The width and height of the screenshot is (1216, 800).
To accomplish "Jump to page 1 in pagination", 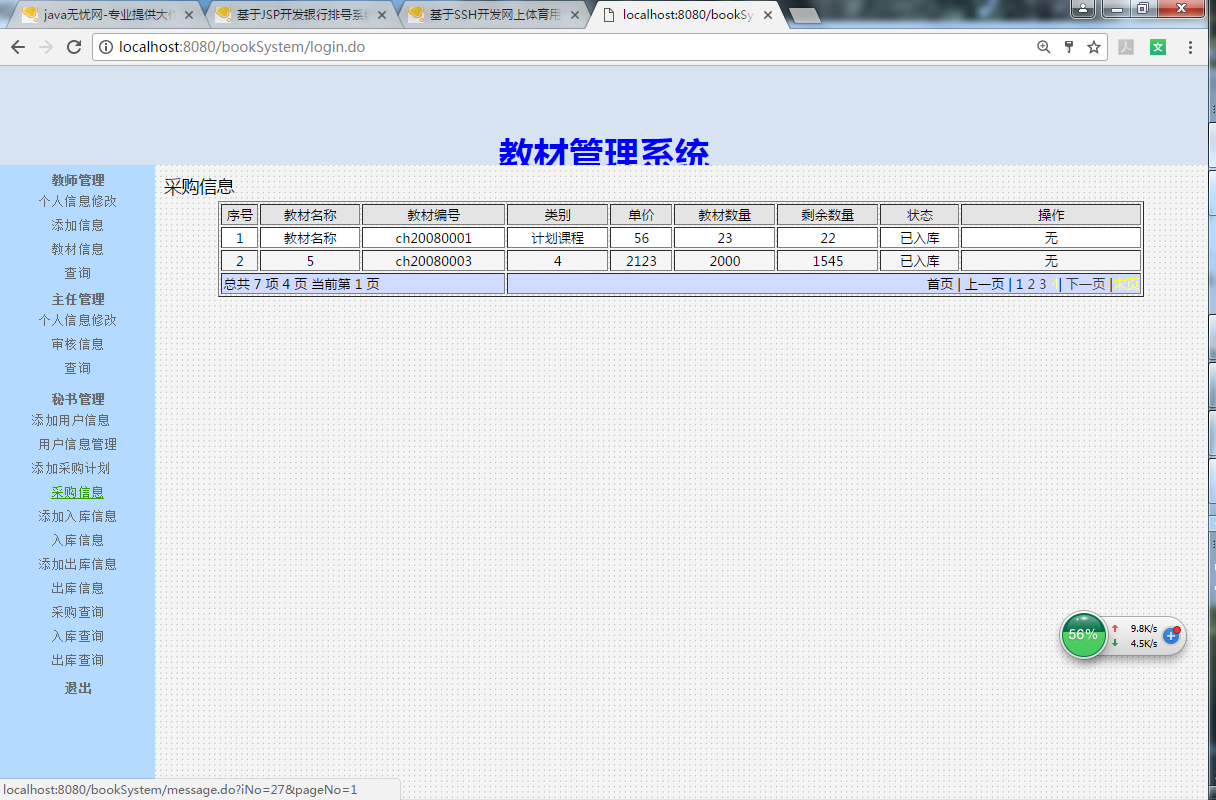I will (x=1020, y=284).
